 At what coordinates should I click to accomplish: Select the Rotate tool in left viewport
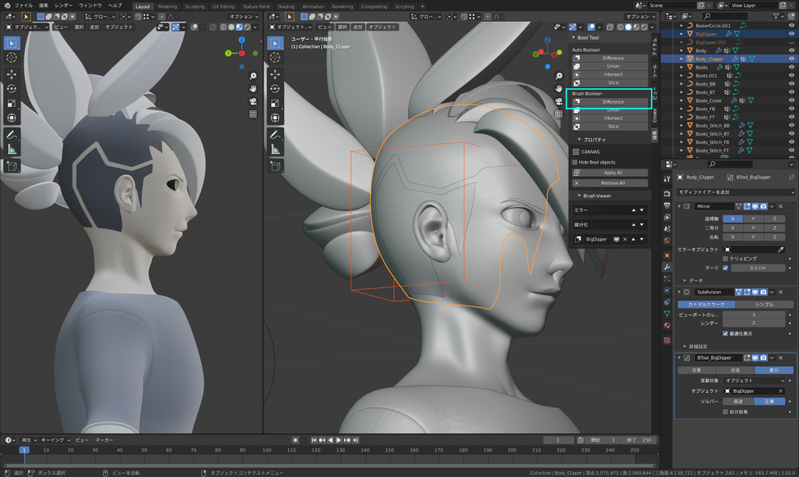[12, 89]
